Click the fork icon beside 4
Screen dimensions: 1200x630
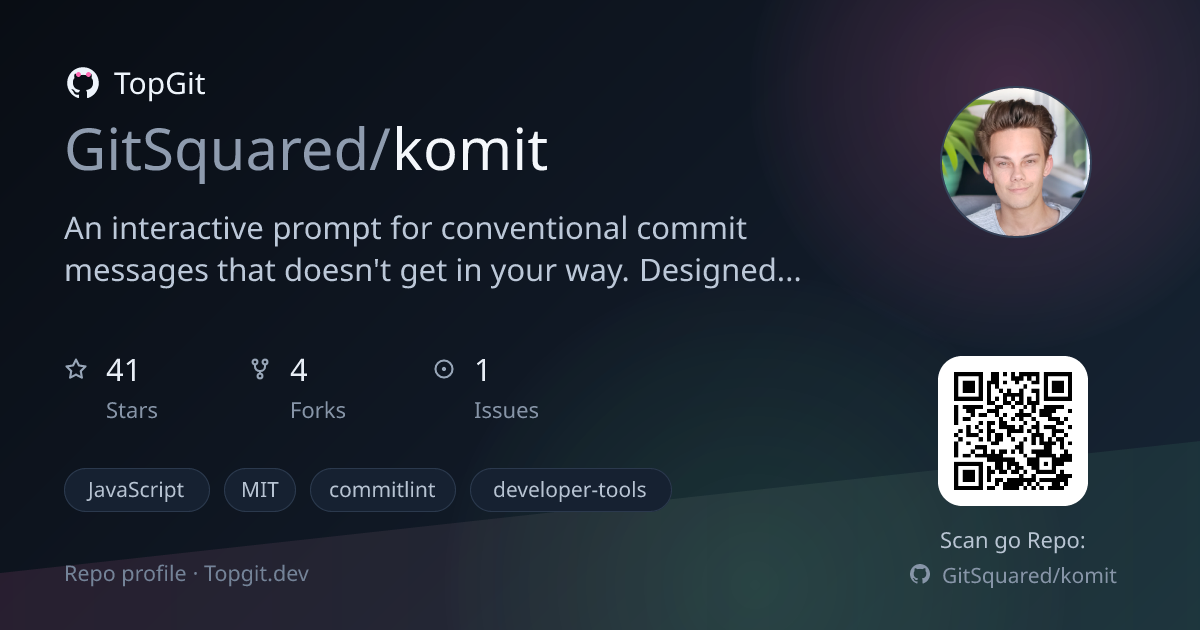click(260, 370)
